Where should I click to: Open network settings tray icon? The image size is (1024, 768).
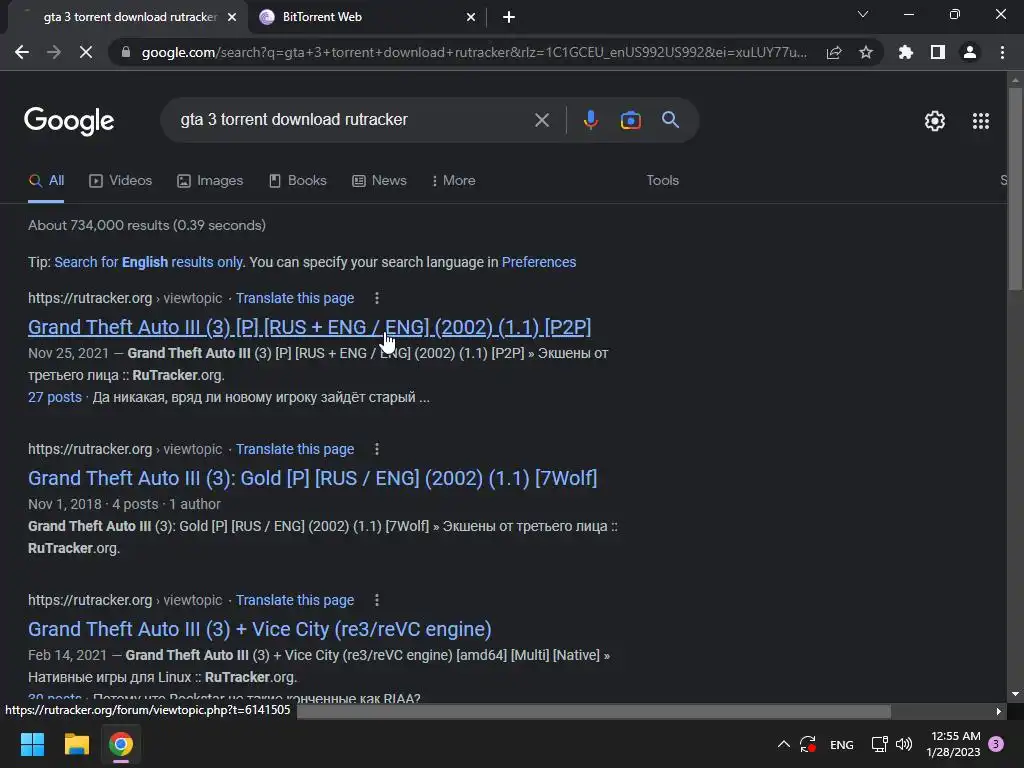click(879, 744)
